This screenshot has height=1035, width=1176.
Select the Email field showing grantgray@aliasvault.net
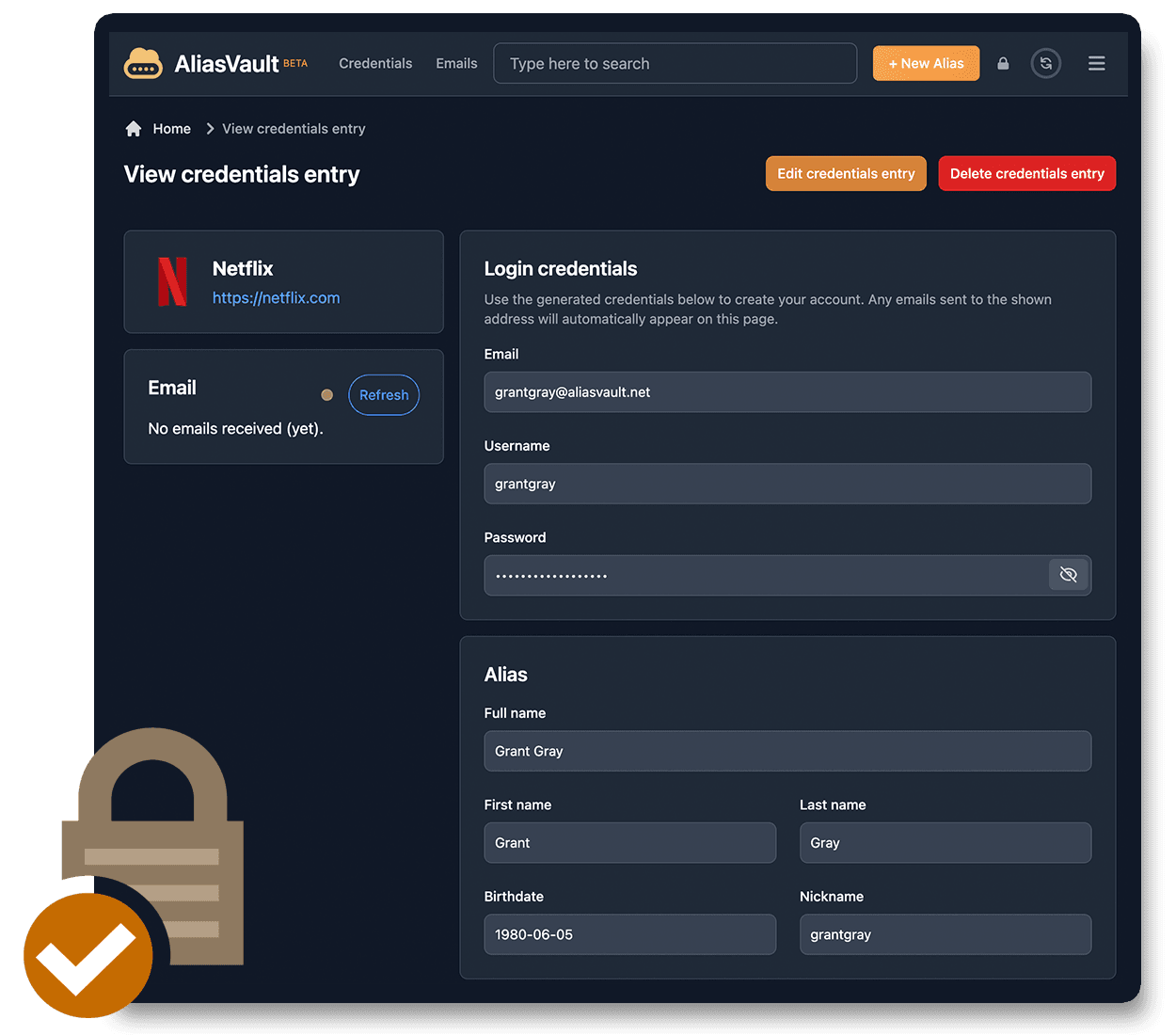(x=787, y=391)
